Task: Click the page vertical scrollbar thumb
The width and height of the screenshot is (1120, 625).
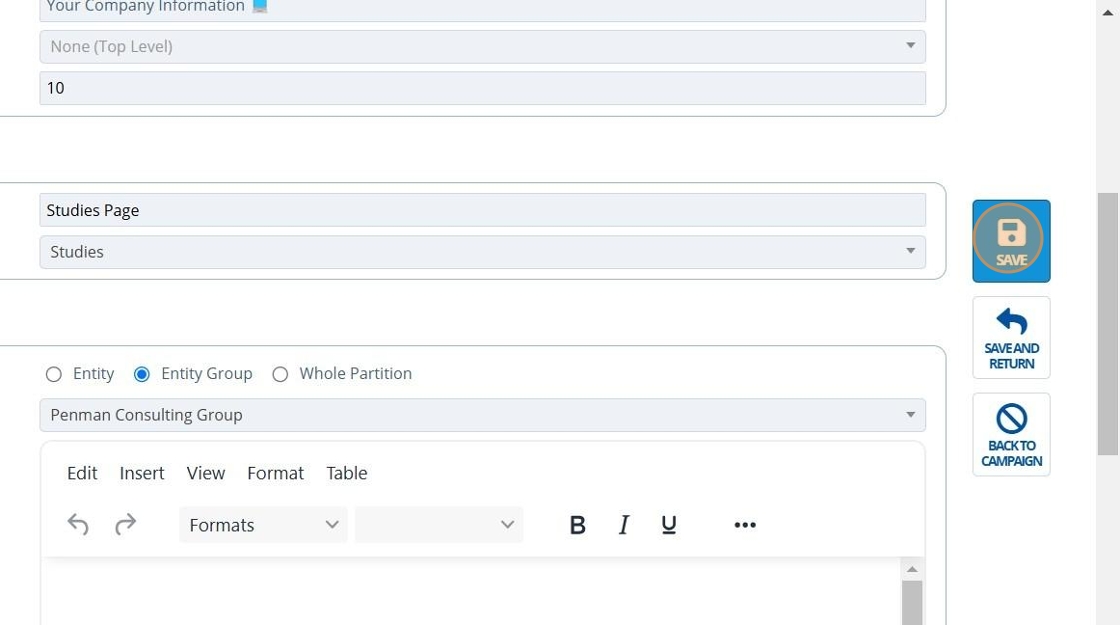Action: pos(1107,320)
